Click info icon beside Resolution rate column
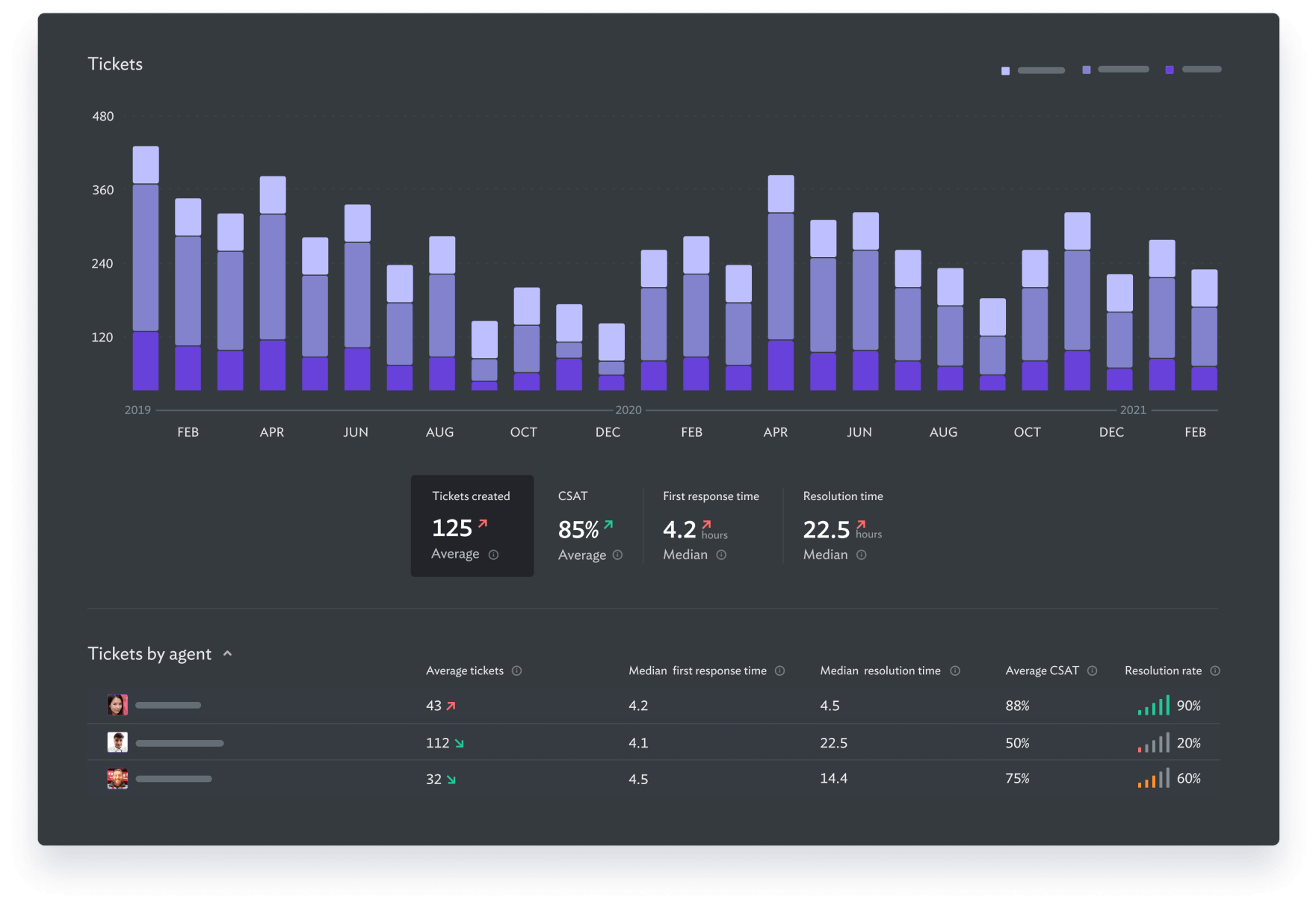Image resolution: width=1316 pixels, height=906 pixels. click(1214, 671)
